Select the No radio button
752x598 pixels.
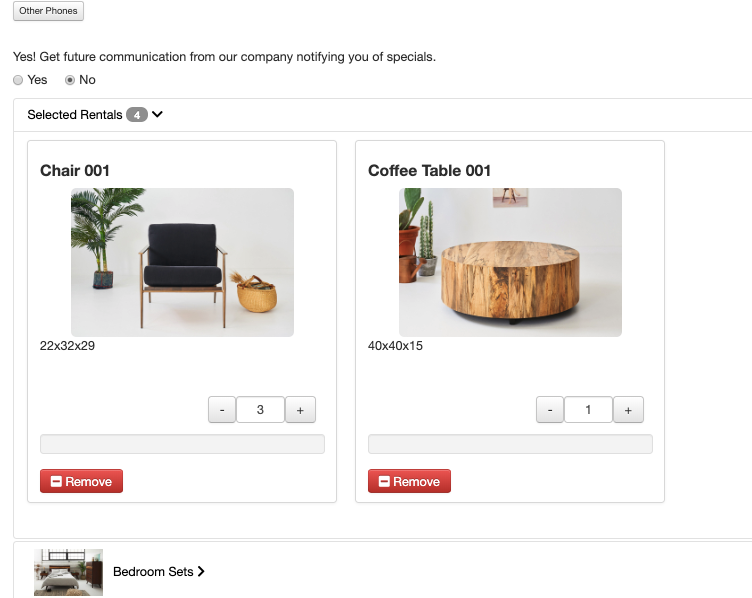(70, 80)
